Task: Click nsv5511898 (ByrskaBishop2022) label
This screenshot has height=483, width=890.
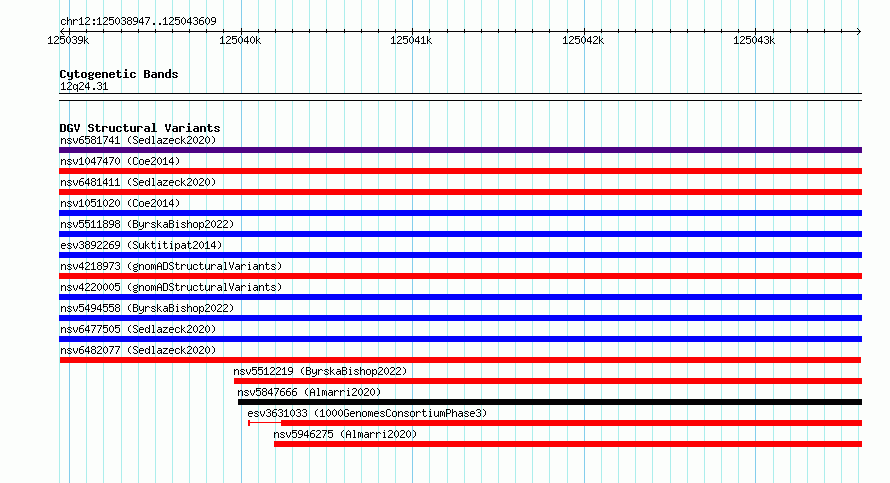Action: 147,224
